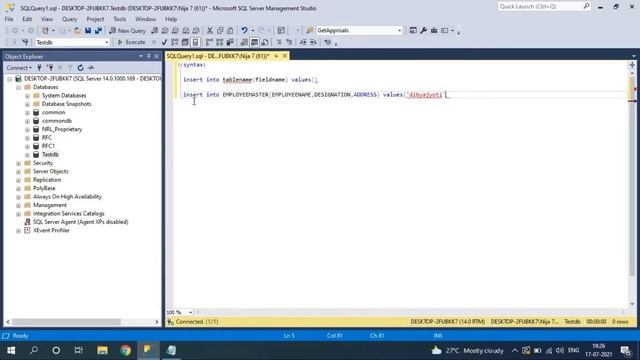
Task: Click the Copy icon in toolbar
Action: point(220,31)
